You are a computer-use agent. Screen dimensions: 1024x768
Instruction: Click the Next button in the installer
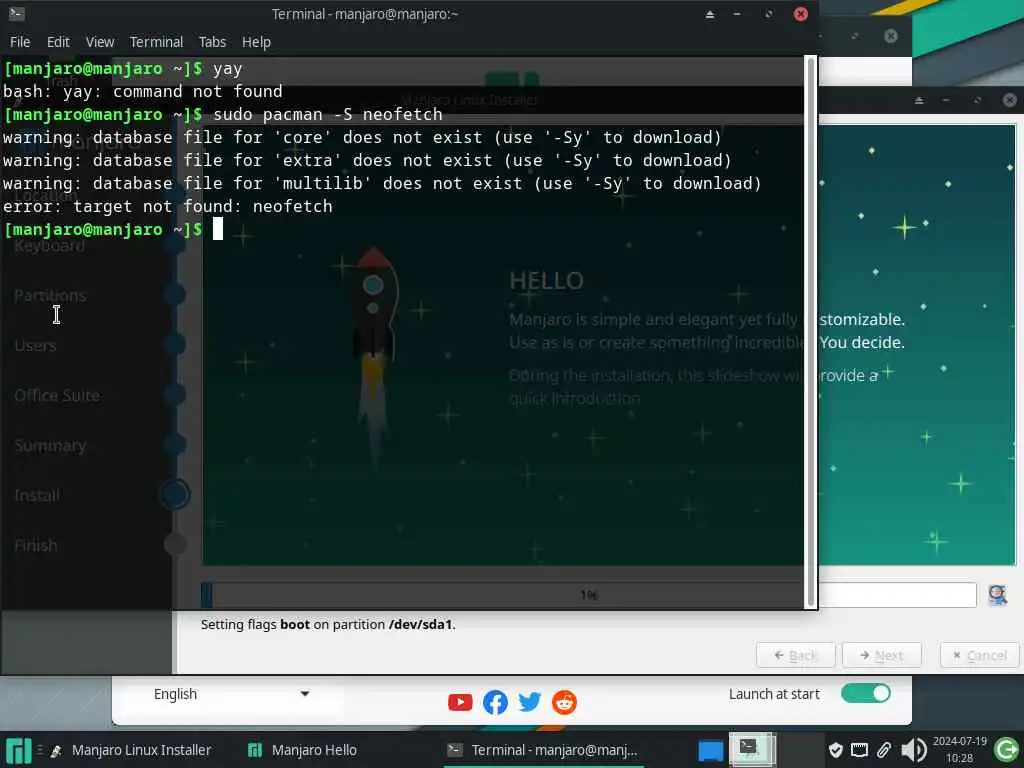coord(882,655)
